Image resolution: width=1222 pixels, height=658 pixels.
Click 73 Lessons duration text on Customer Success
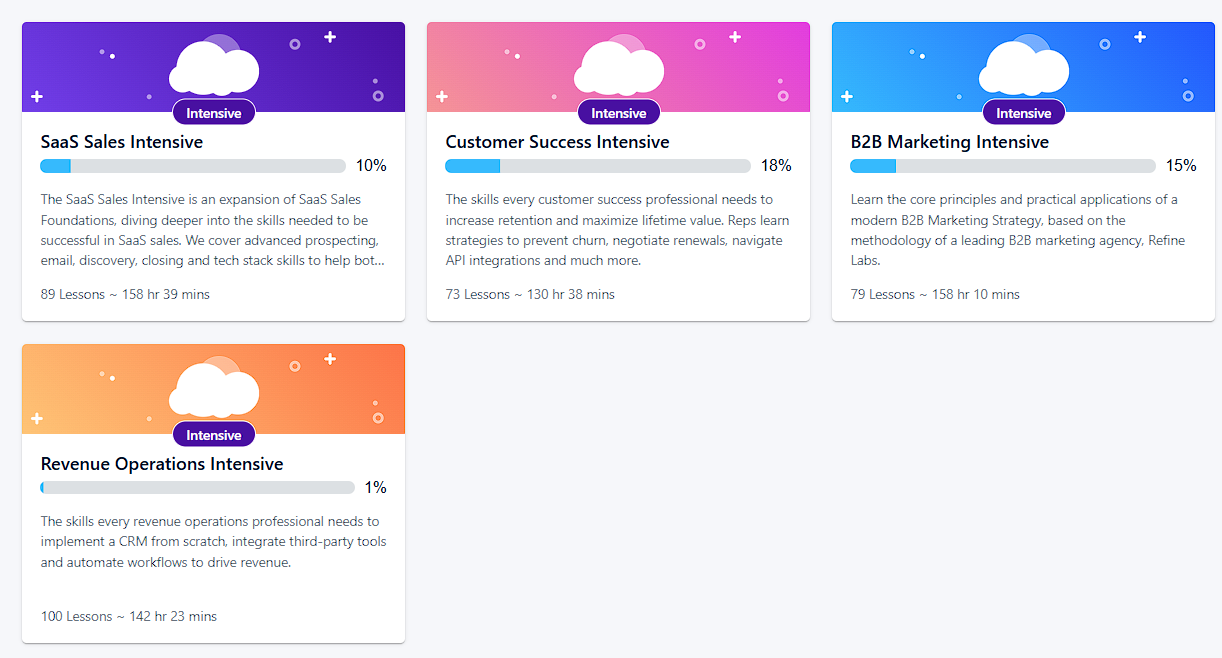click(x=530, y=294)
